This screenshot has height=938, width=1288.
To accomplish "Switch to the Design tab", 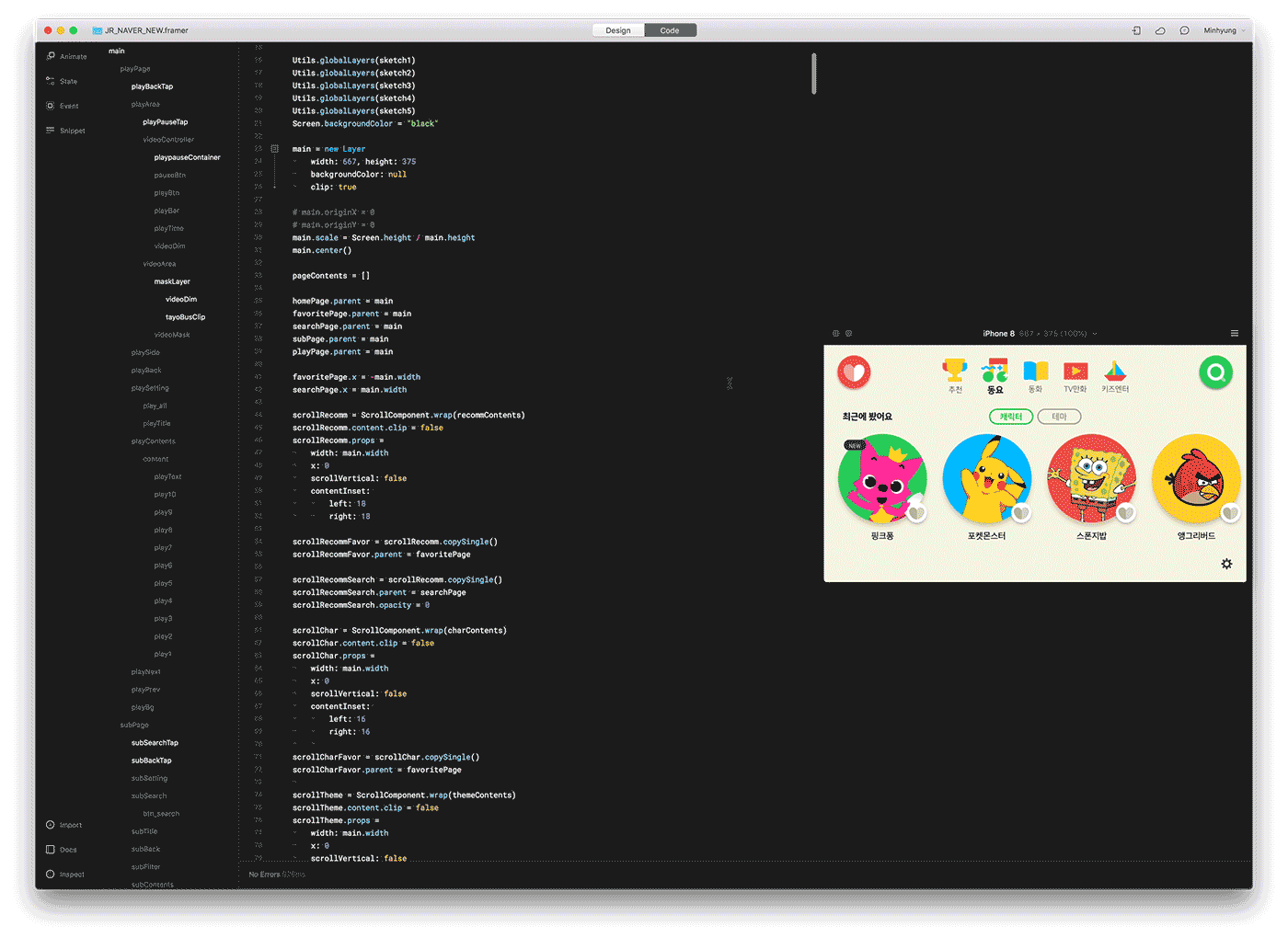I will pos(618,30).
